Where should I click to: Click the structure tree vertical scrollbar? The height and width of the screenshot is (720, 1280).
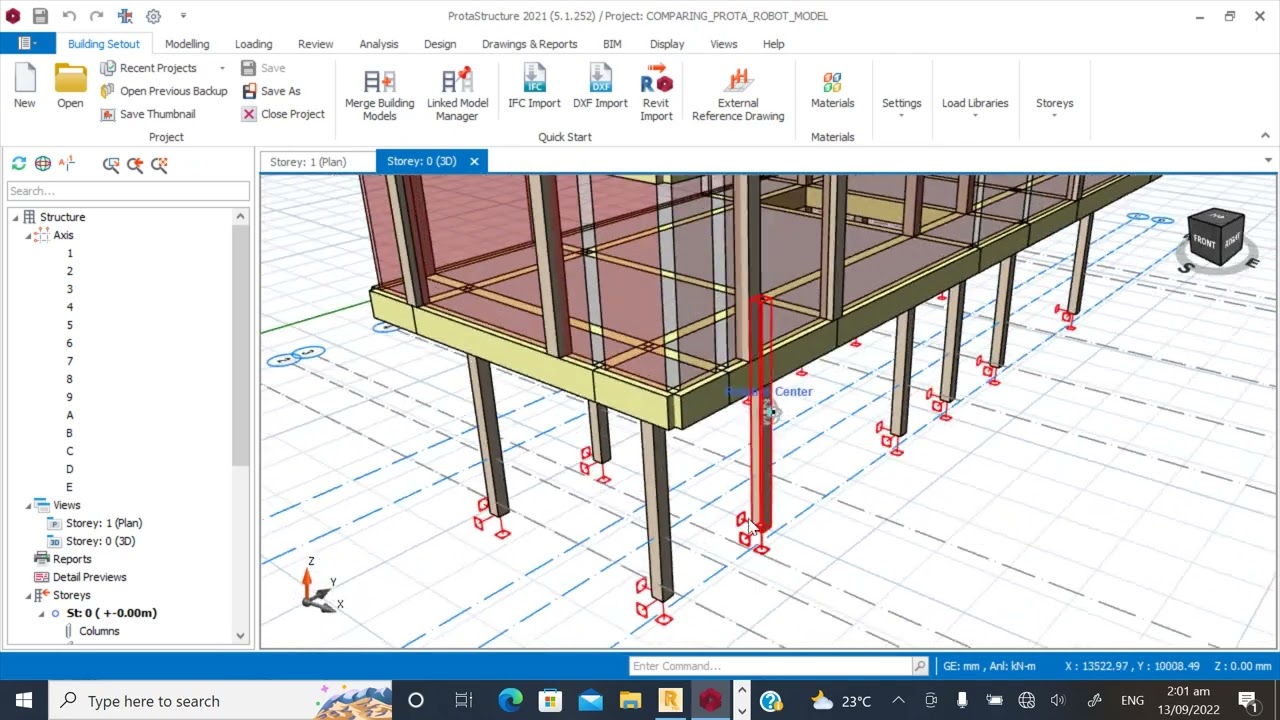(x=240, y=345)
